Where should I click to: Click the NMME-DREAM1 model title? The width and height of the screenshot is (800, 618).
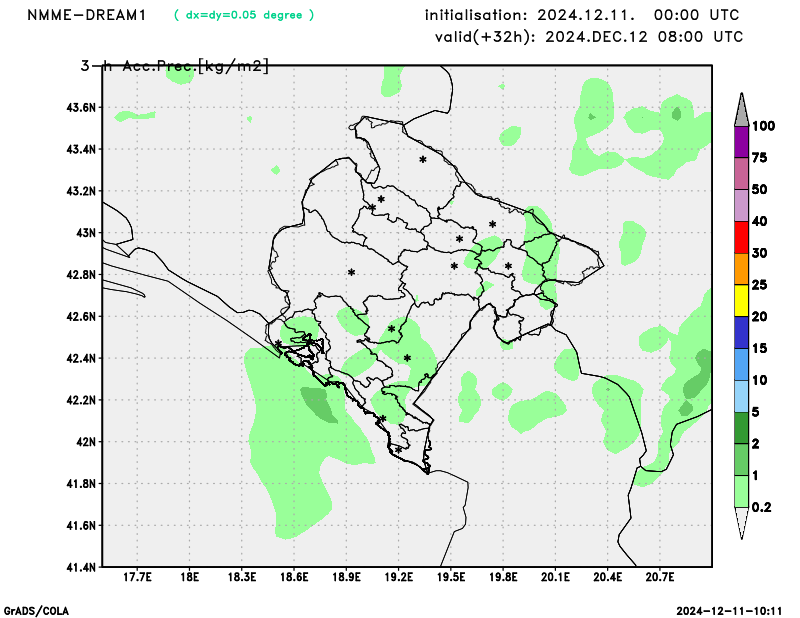pyautogui.click(x=86, y=15)
